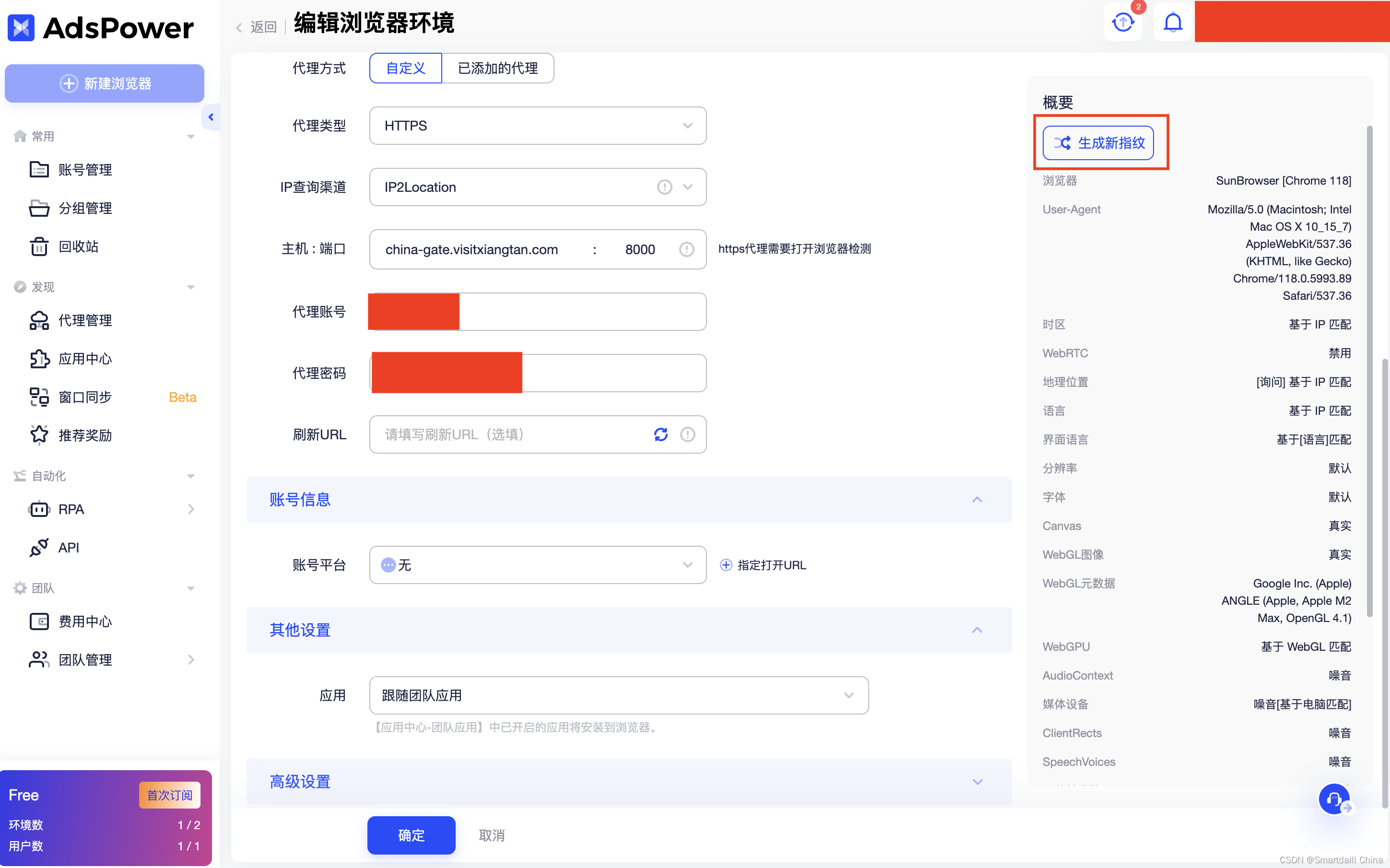Click the info icon beside port 8000
Viewport: 1390px width, 868px height.
[x=687, y=249]
